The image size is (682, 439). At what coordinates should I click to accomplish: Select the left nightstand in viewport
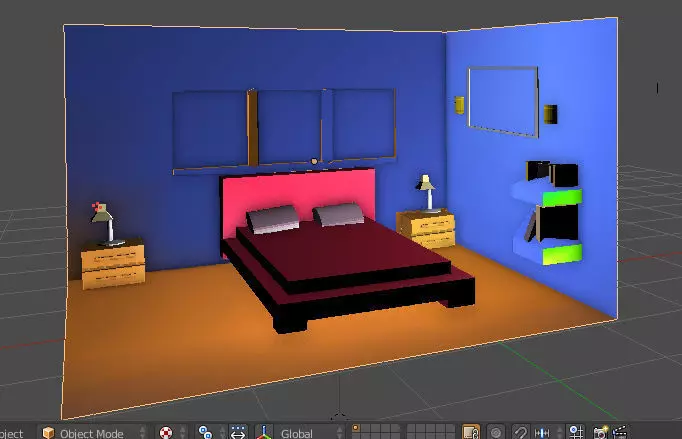[113, 265]
